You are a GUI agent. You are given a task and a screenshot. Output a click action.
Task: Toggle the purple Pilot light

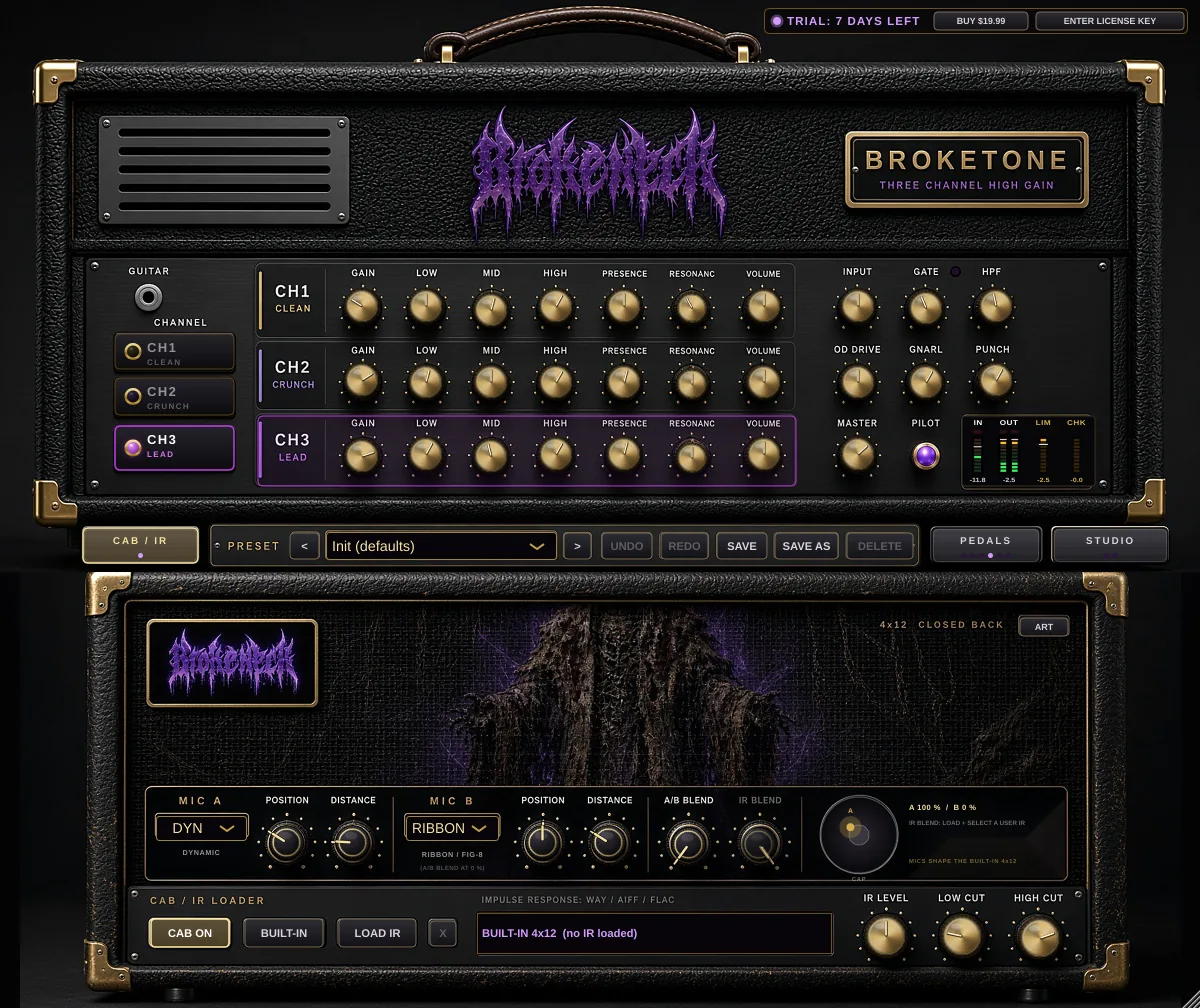click(x=926, y=456)
